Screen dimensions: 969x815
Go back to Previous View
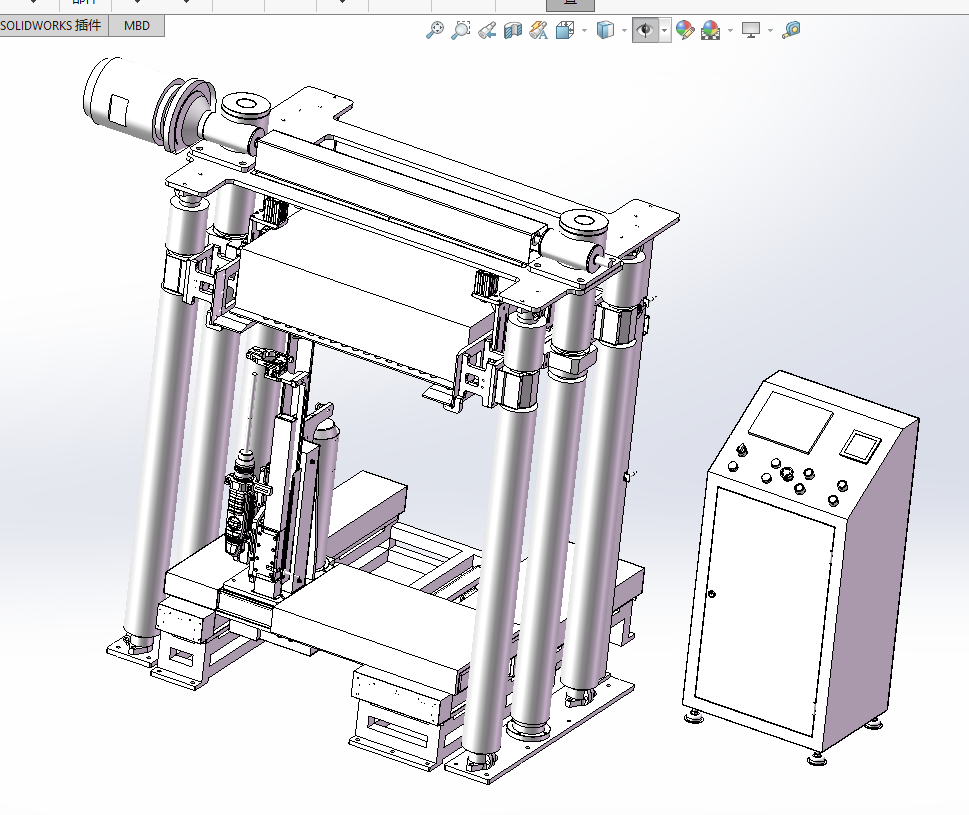(487, 30)
